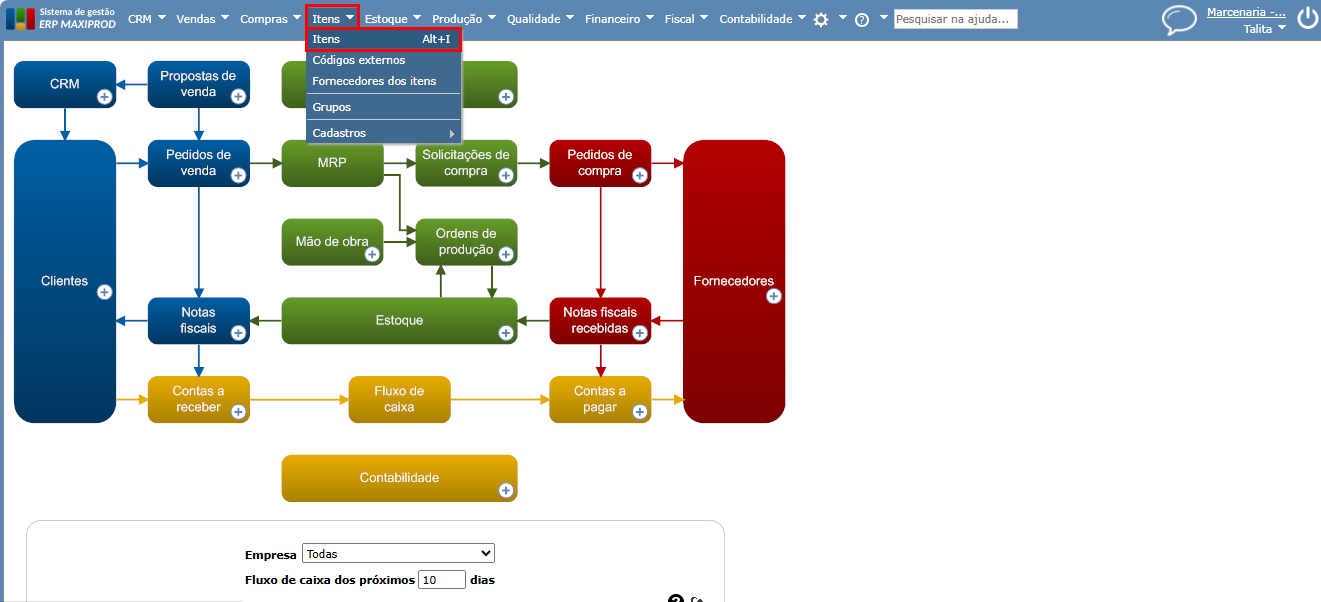Open the green Estoque flow box

click(399, 321)
